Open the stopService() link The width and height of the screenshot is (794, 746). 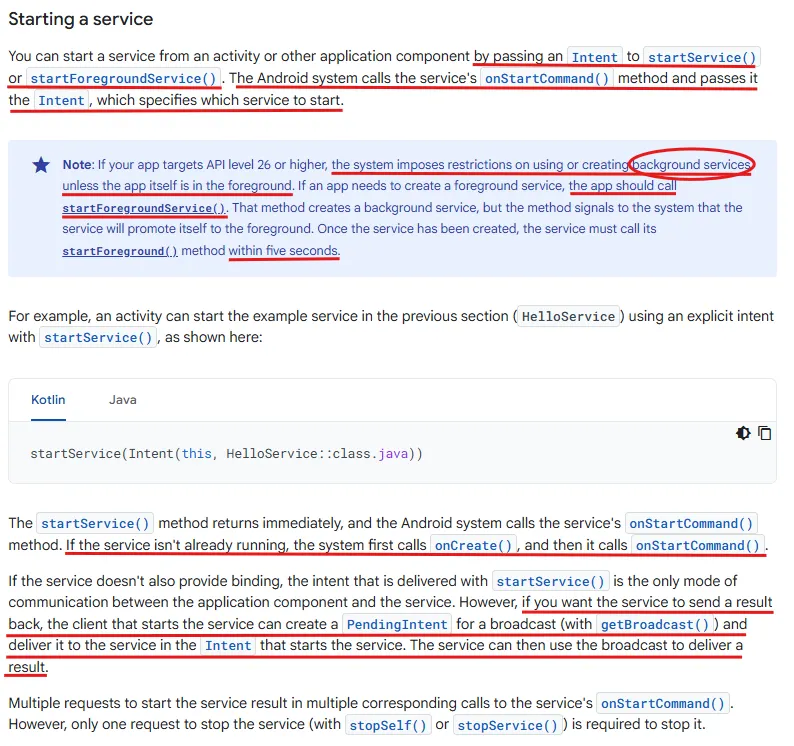[x=507, y=725]
